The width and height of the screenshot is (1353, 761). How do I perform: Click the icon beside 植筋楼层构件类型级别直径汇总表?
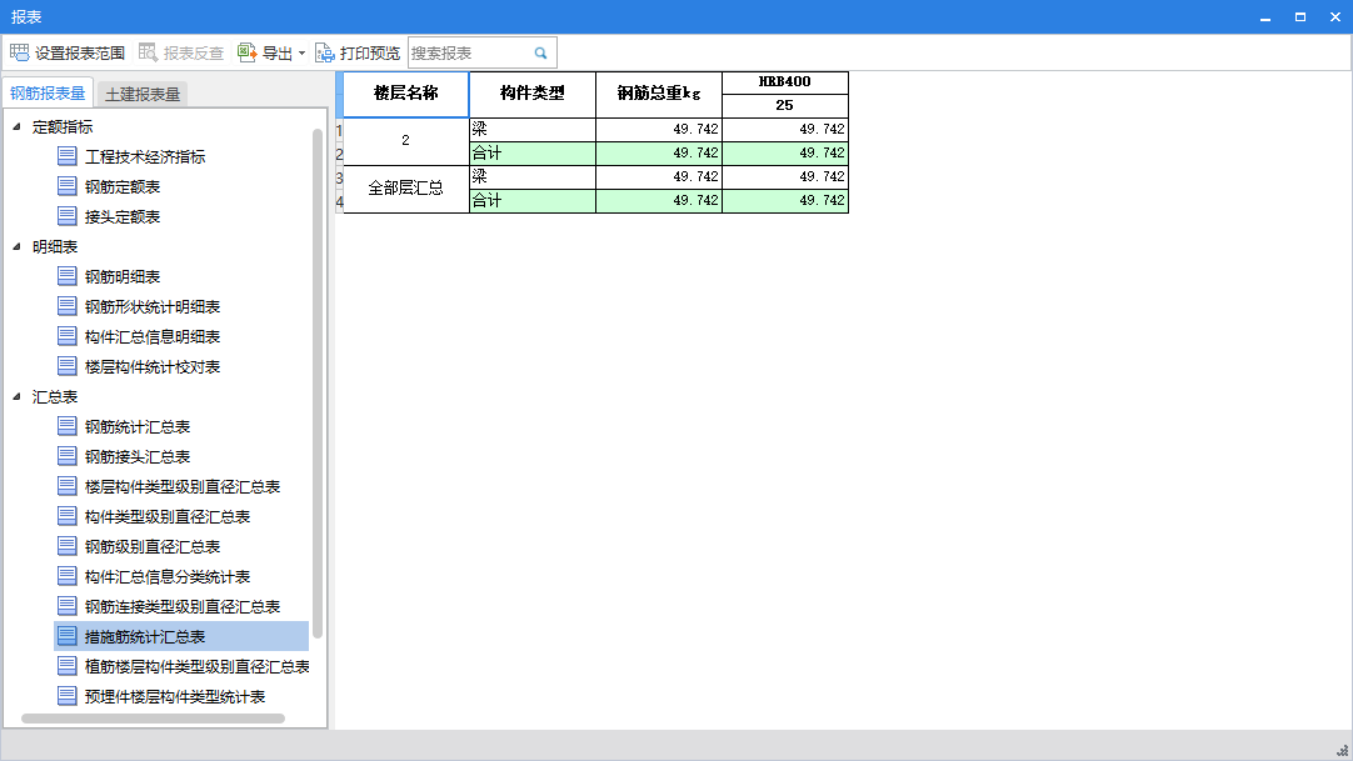pyautogui.click(x=67, y=666)
